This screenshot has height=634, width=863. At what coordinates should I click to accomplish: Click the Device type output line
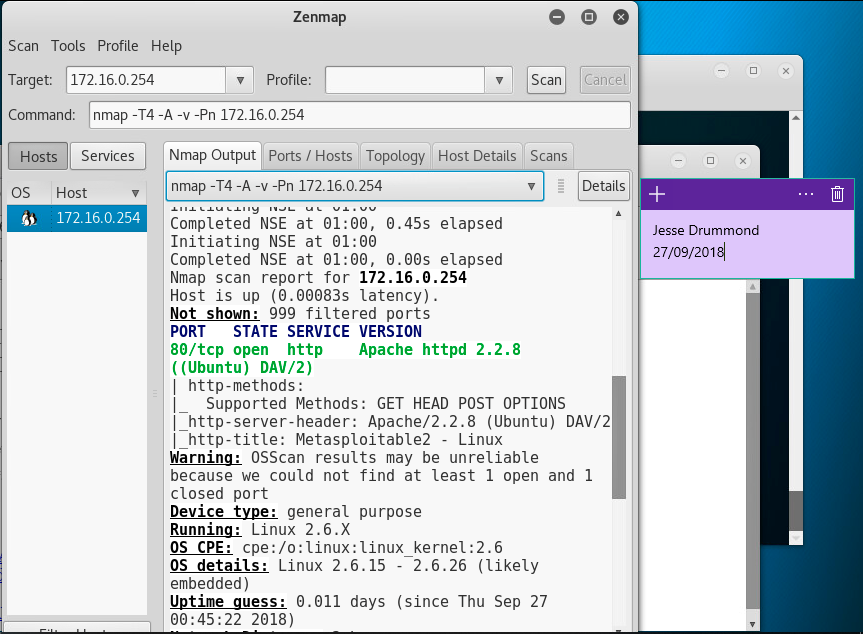296,511
